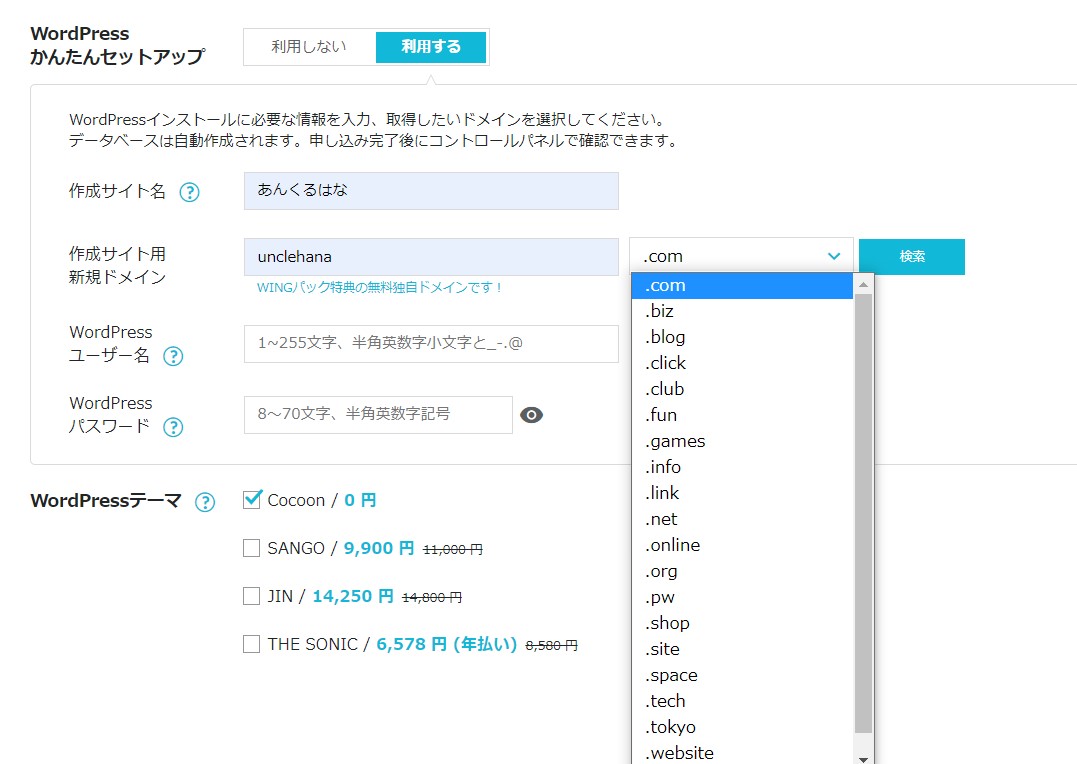Viewport: 1077px width, 764px height.
Task: Choose .biz domain extension
Action: (742, 311)
